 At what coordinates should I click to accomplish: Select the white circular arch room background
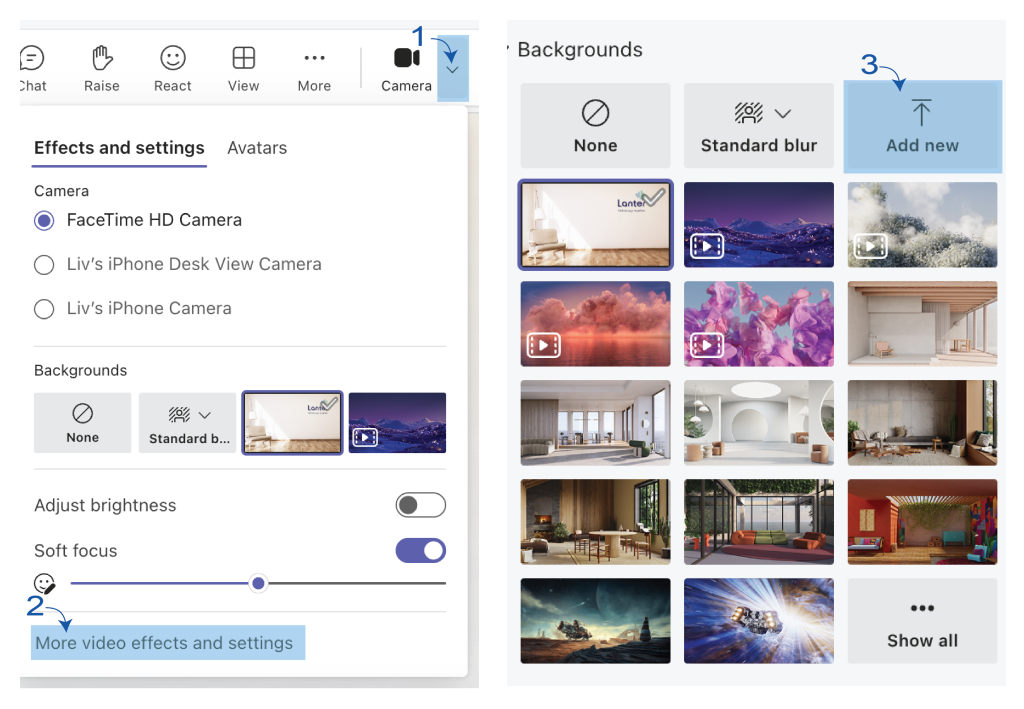click(x=759, y=423)
